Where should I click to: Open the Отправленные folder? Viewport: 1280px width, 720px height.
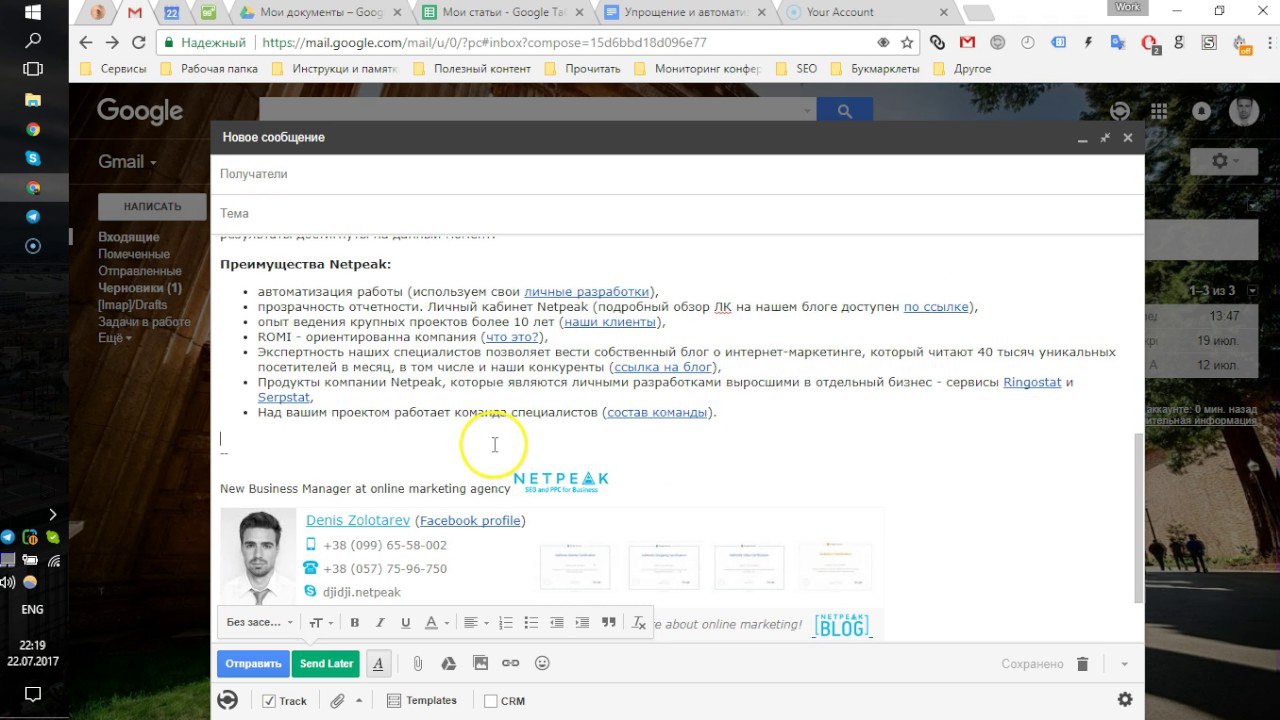[x=140, y=271]
